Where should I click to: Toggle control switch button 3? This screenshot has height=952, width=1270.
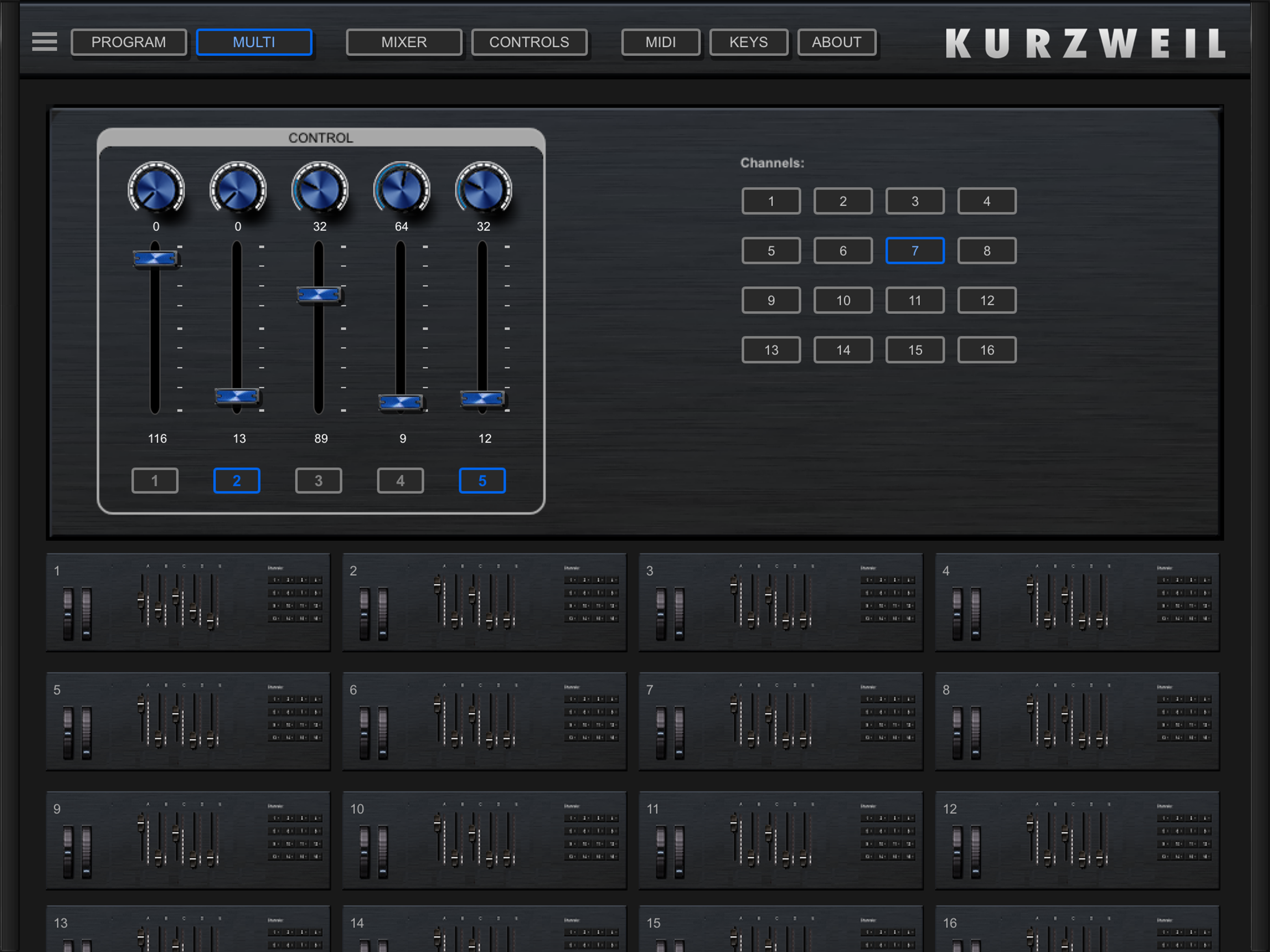click(318, 481)
